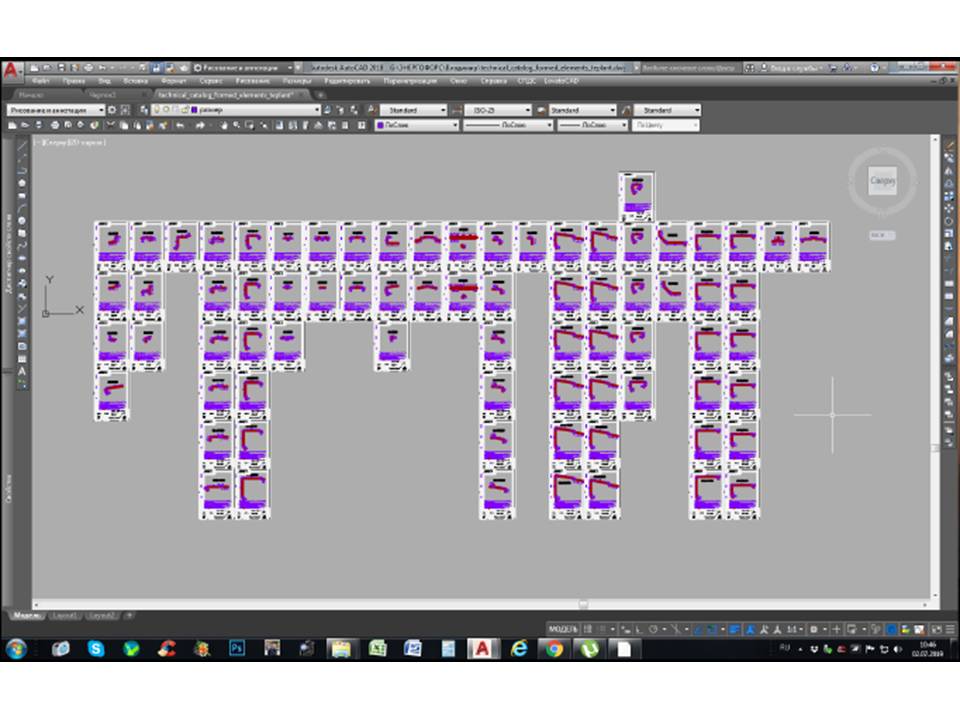Screen dimensions: 960x720
Task: Open Photoshop from the Windows taskbar
Action: [x=237, y=649]
